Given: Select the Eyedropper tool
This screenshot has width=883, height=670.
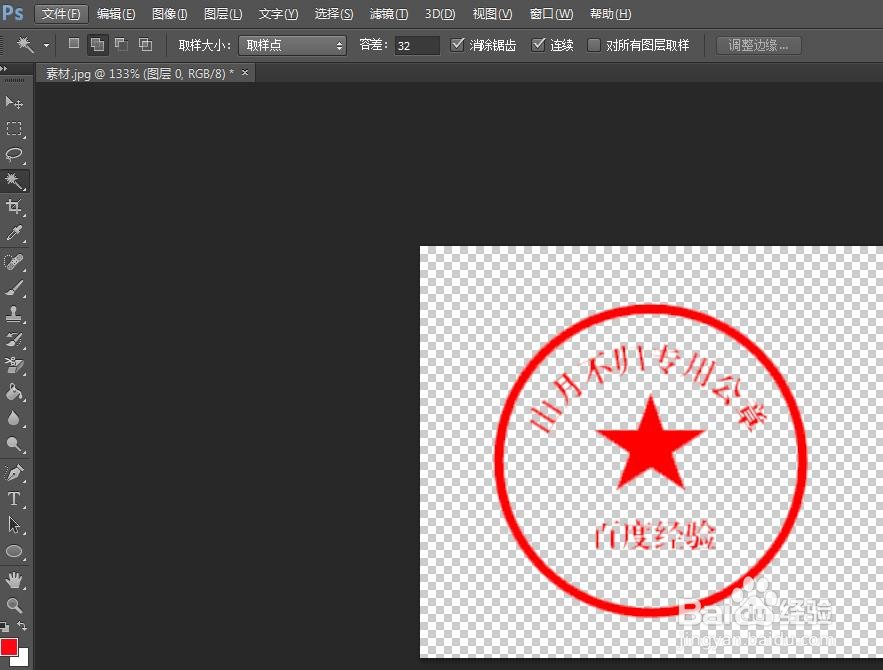Looking at the screenshot, I should point(14,233).
